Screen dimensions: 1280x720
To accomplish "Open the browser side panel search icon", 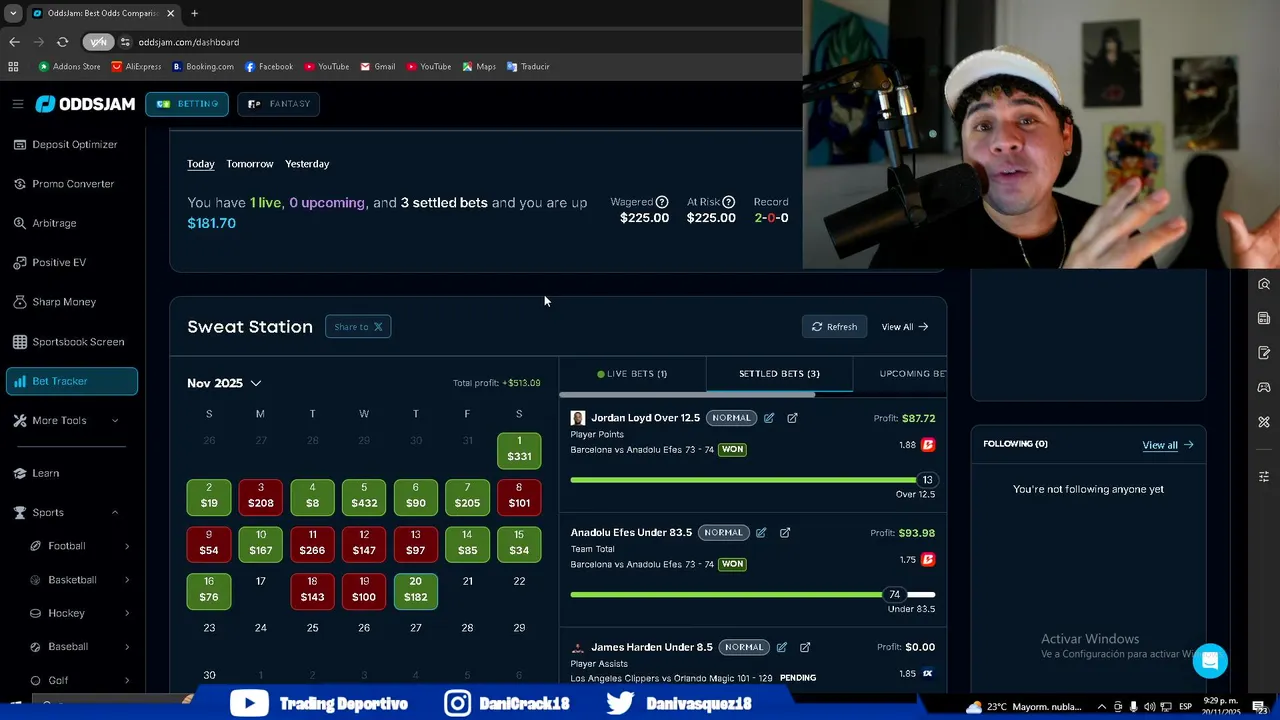I will click(1264, 284).
